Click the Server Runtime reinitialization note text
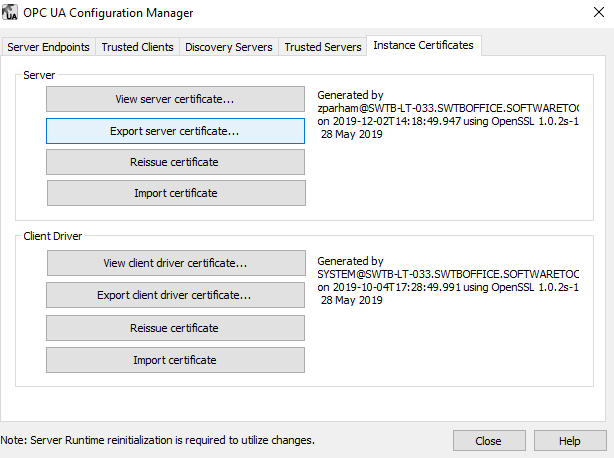This screenshot has height=458, width=614. [x=157, y=440]
